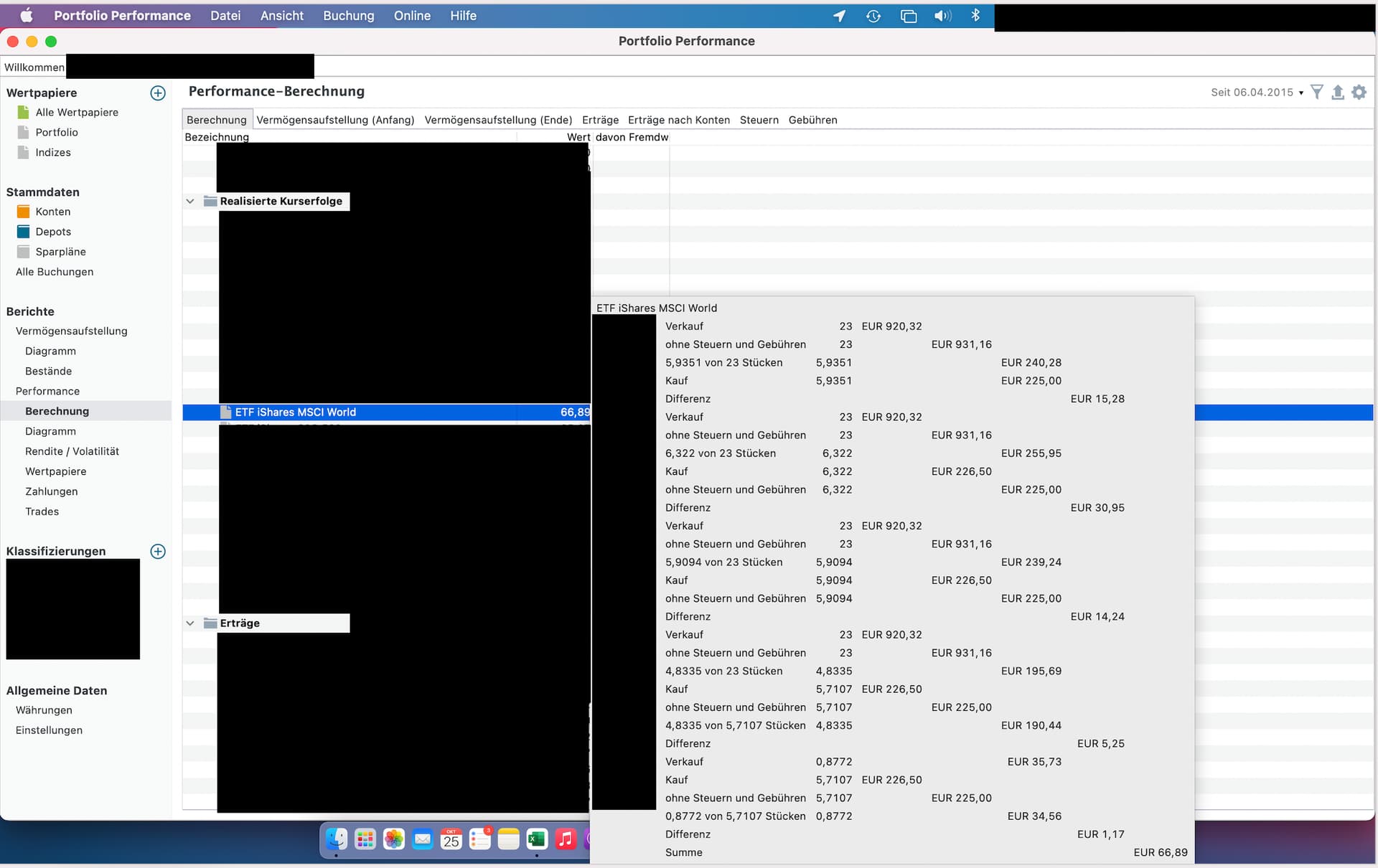The height and width of the screenshot is (868, 1378).
Task: Open Alle Buchungen
Action: 55,272
